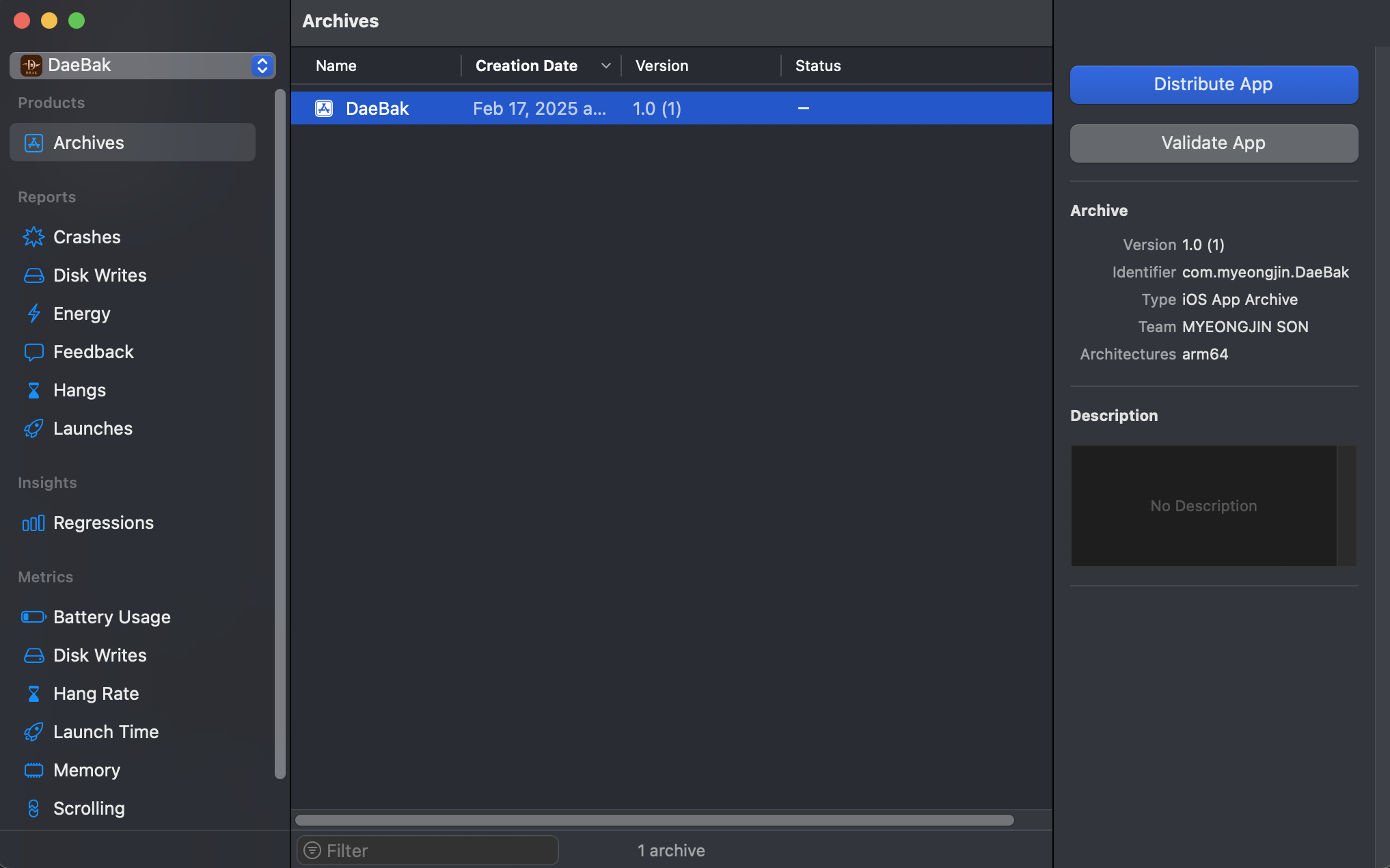The image size is (1390, 868).
Task: Click the sidebar vertical scrollbar
Action: click(x=280, y=434)
